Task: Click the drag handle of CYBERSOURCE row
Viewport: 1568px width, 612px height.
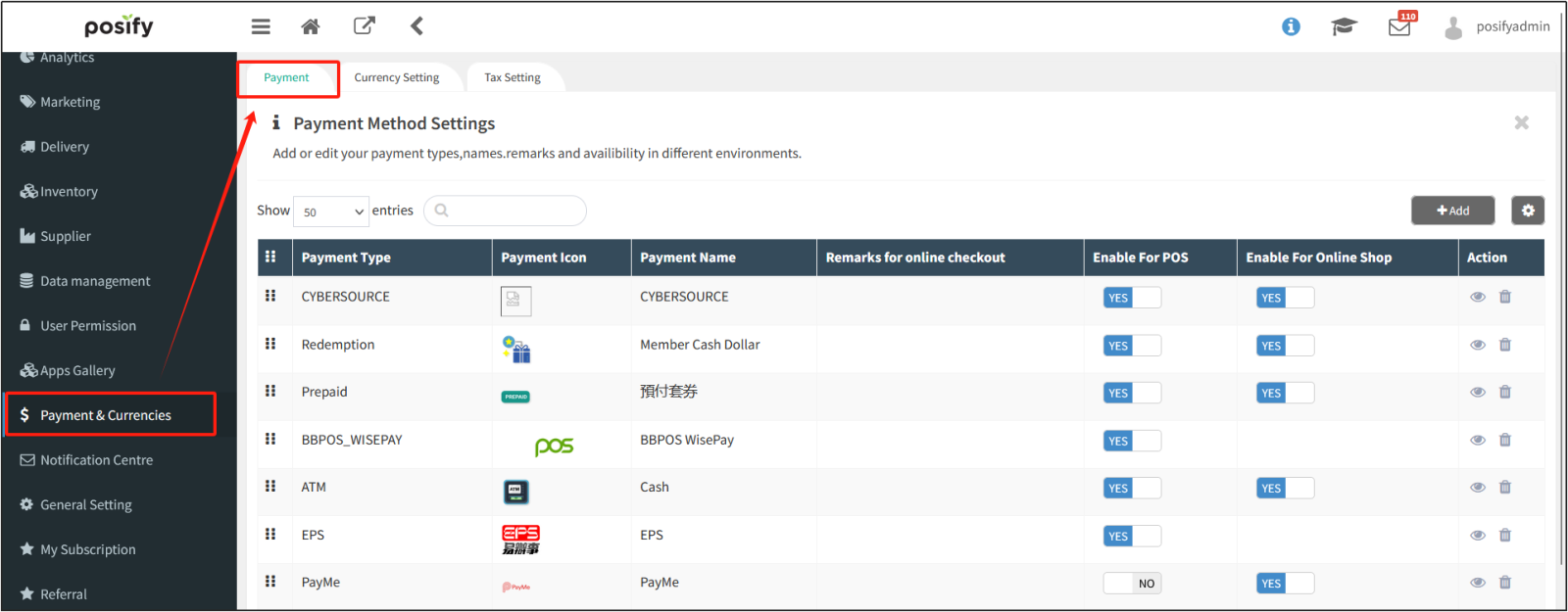Action: click(270, 296)
